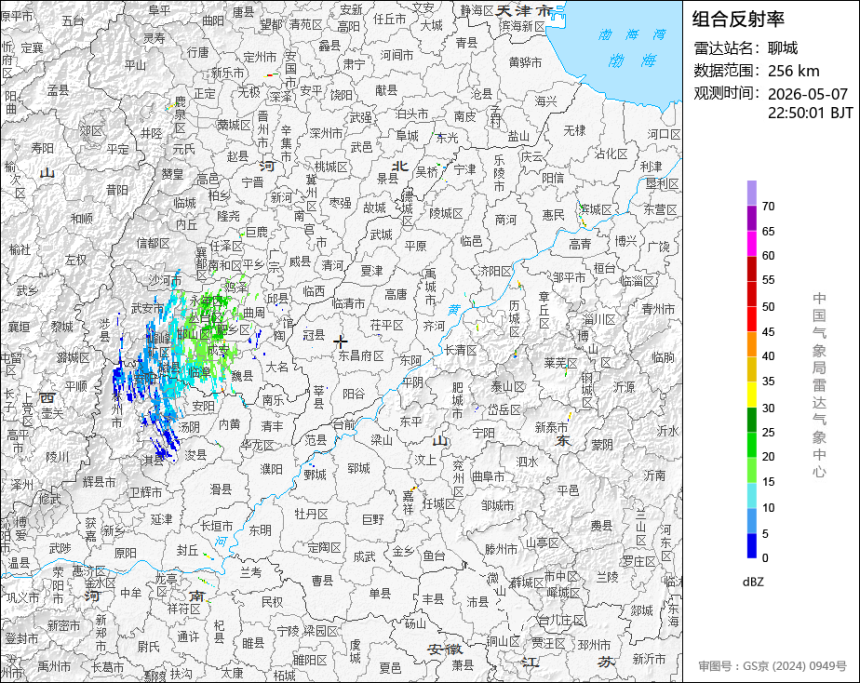
Task: Click the 桃城区 map label
Action: coord(331,167)
